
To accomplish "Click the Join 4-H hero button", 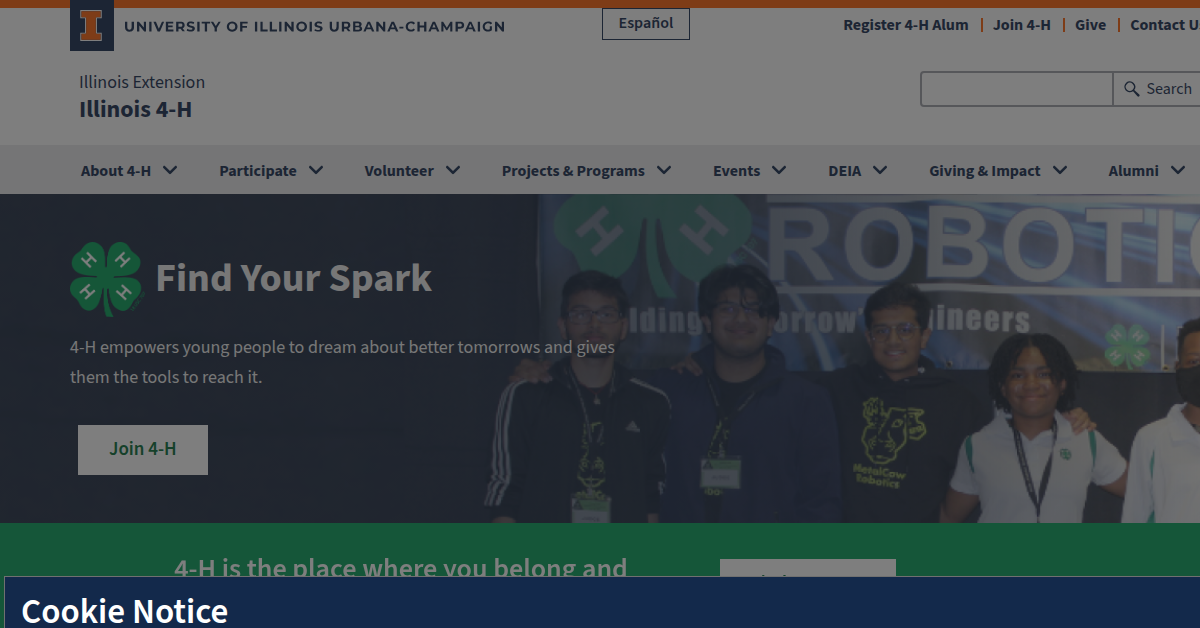I will pyautogui.click(x=143, y=449).
